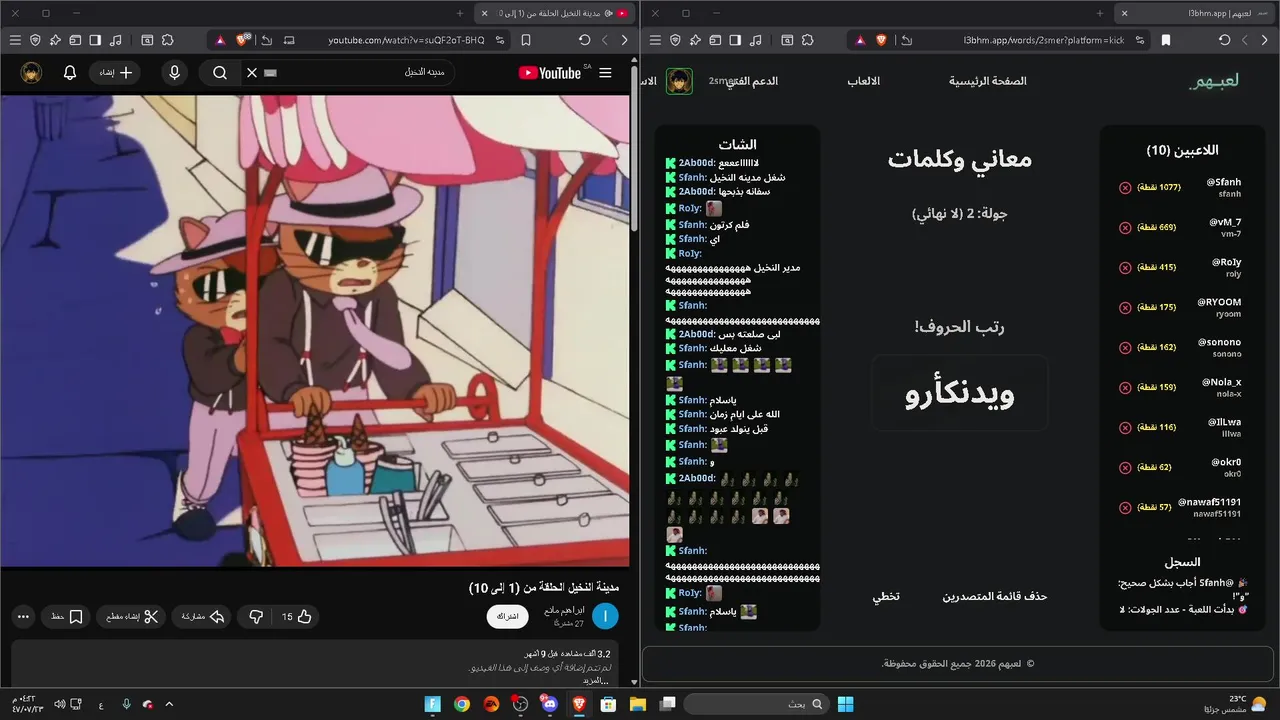1280x720 pixels.
Task: Open Google Chrome from the taskbar
Action: (461, 704)
